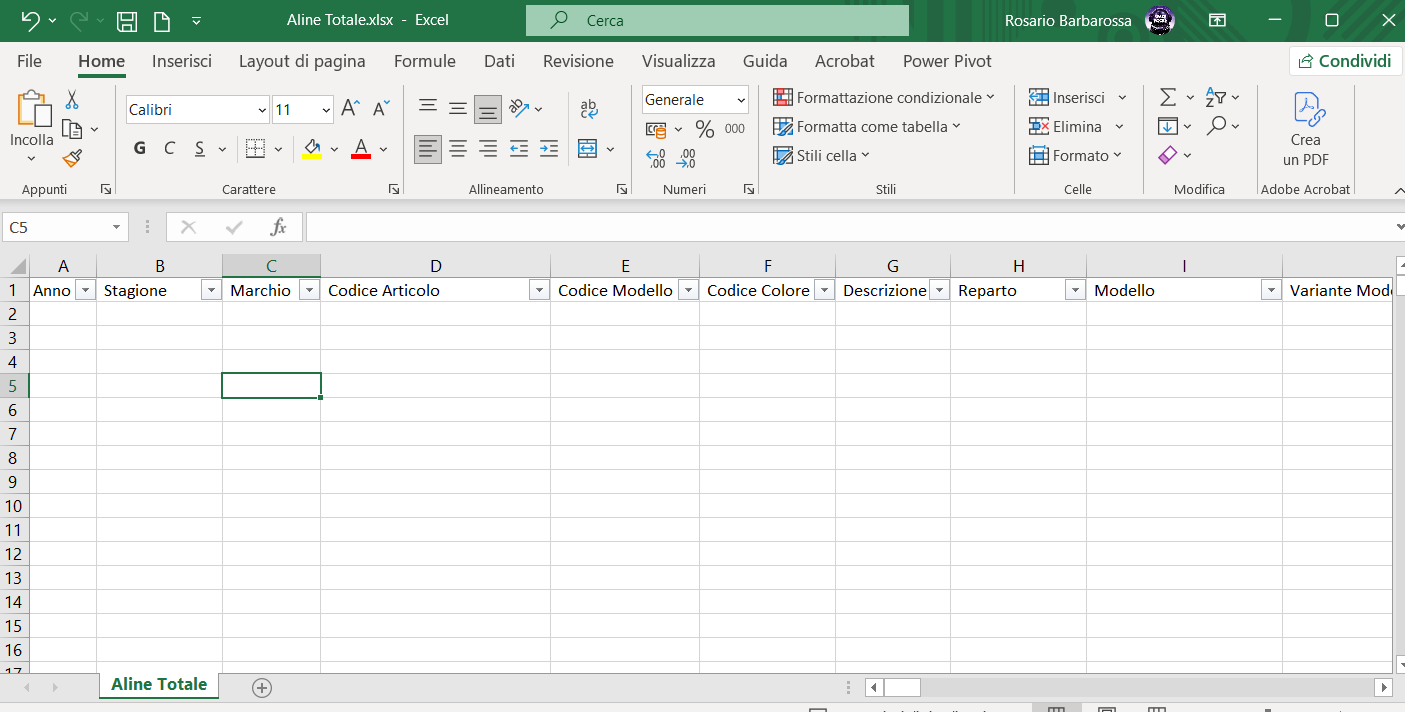Image resolution: width=1405 pixels, height=712 pixels.
Task: Open the Sort and Filter A-Z icon
Action: (1216, 97)
